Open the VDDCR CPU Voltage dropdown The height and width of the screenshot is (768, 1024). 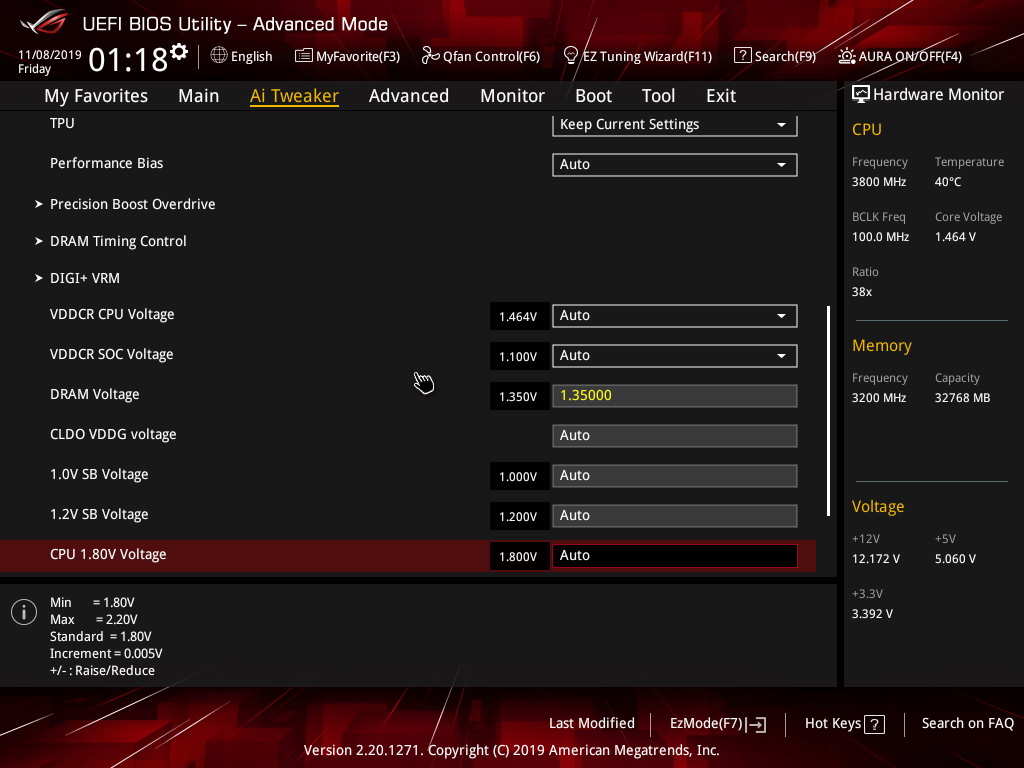coord(675,315)
